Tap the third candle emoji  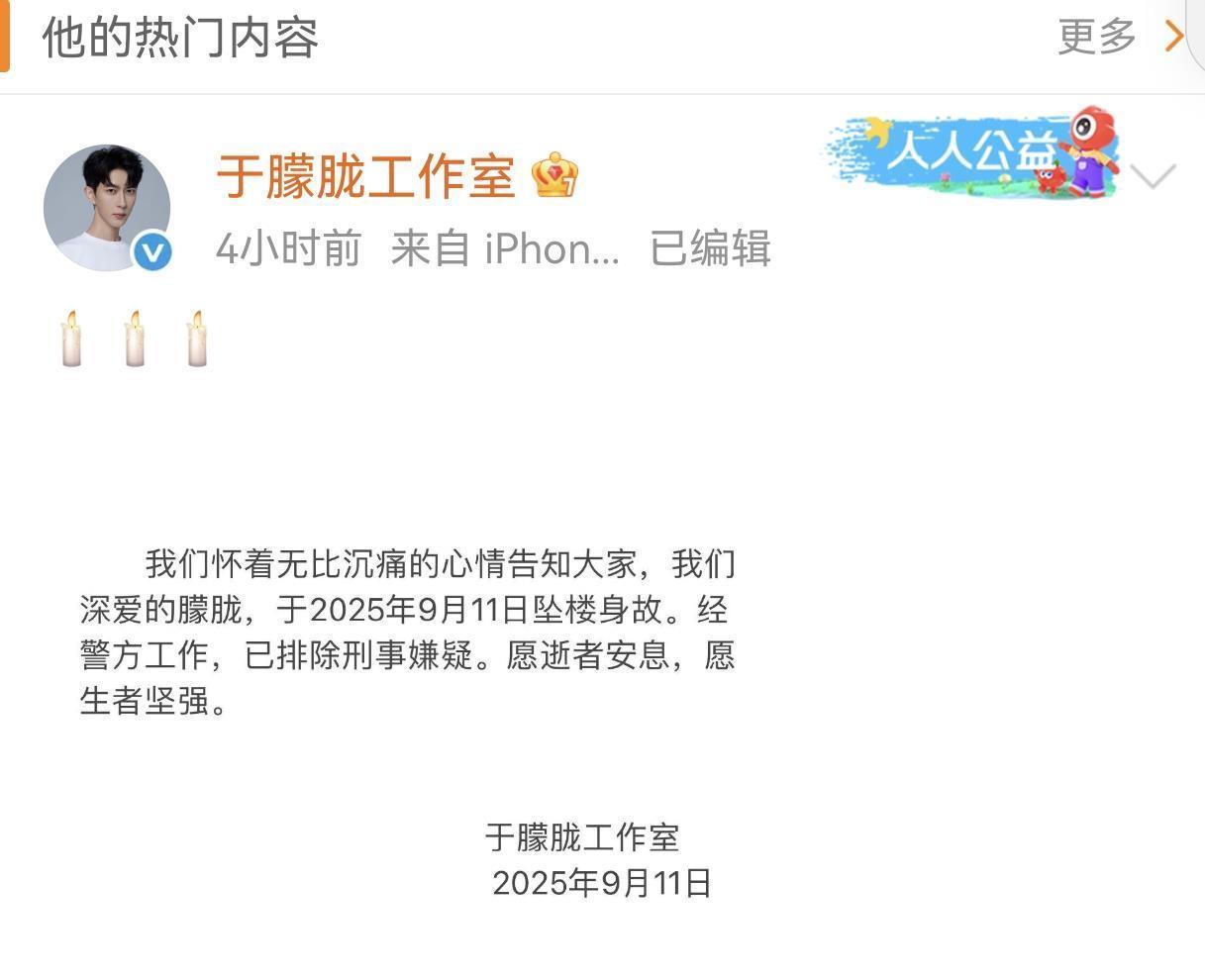pos(197,339)
